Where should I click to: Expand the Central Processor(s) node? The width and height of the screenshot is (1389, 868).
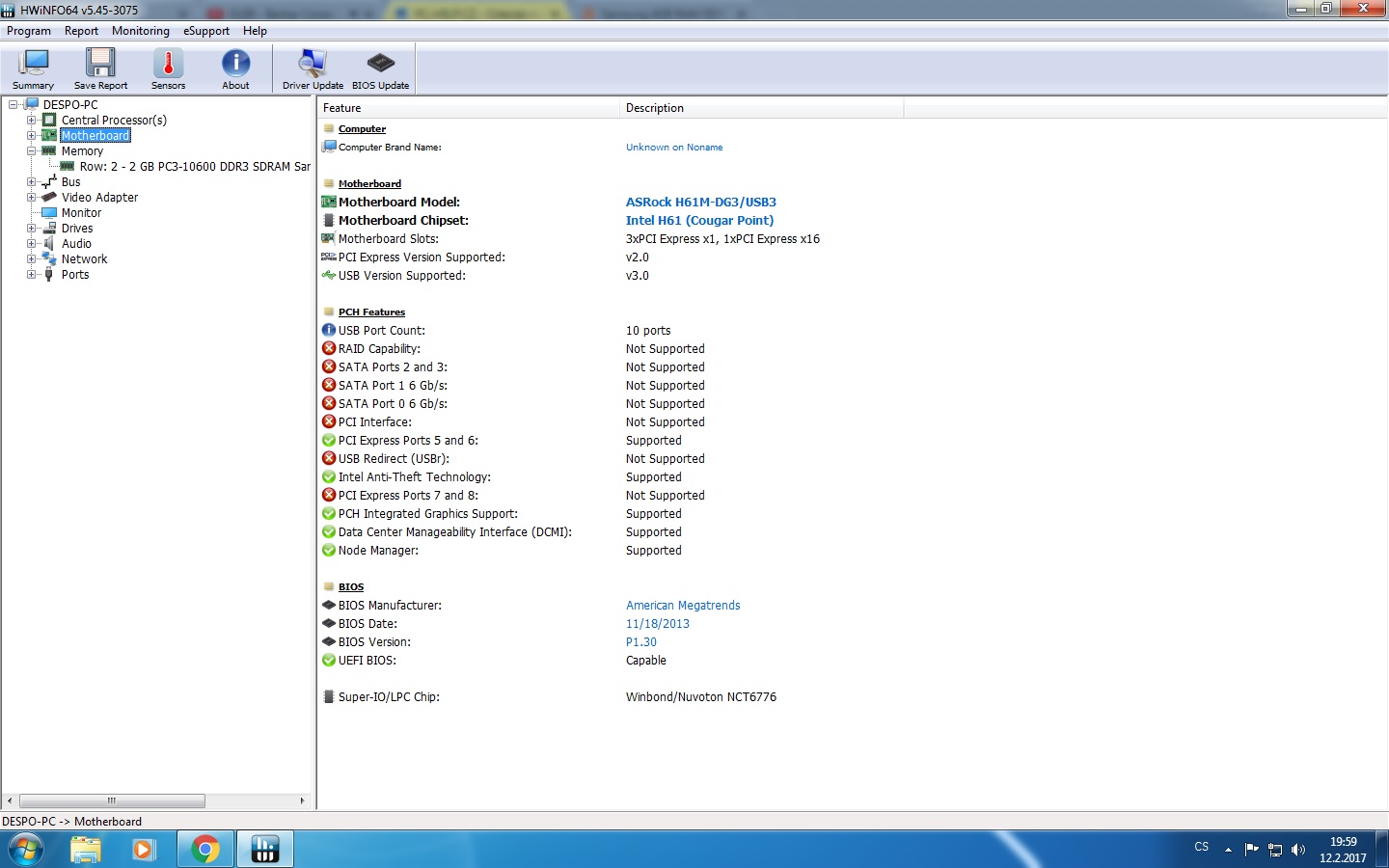pos(31,121)
